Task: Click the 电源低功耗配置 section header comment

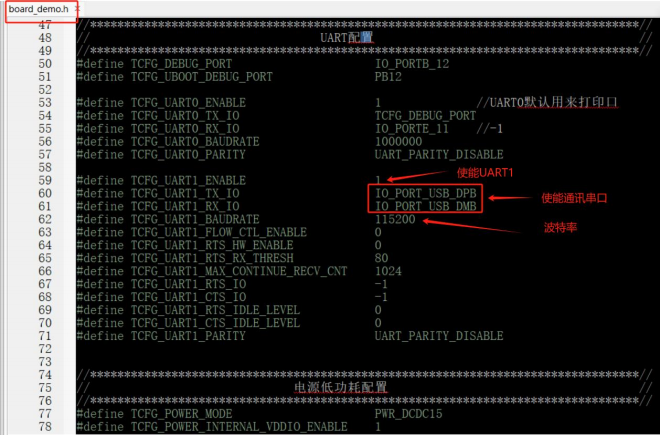Action: 340,387
